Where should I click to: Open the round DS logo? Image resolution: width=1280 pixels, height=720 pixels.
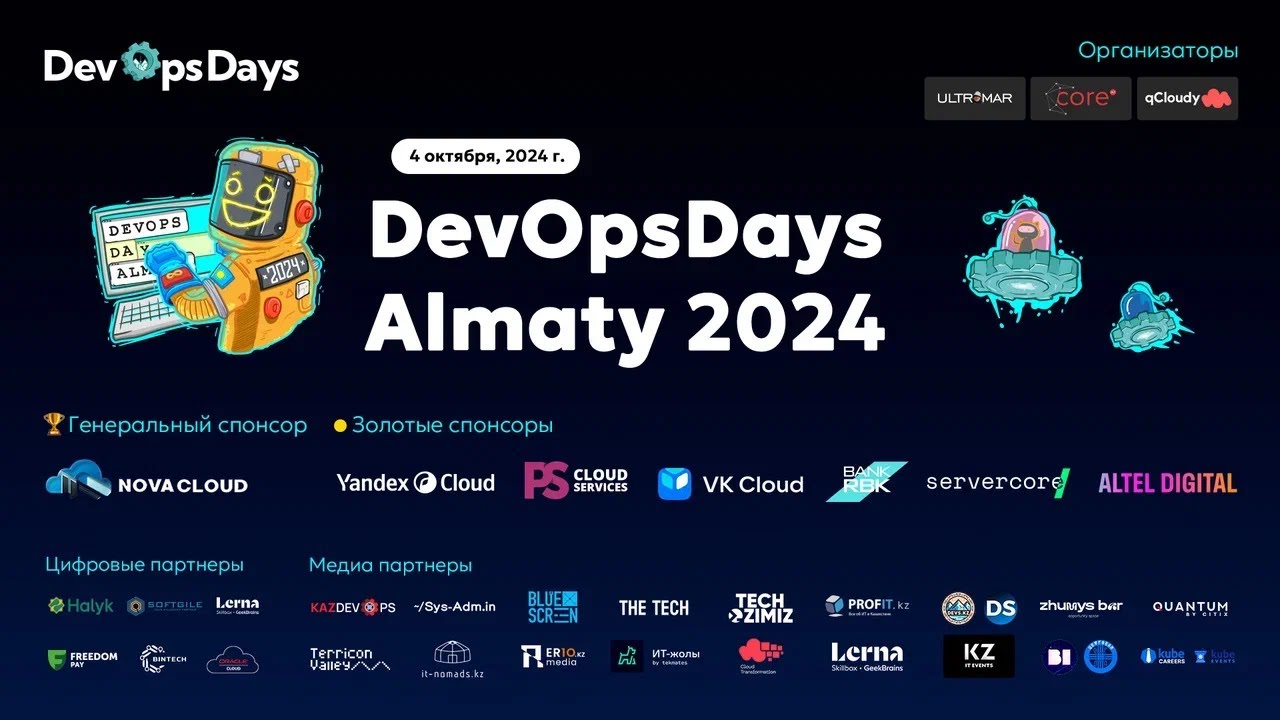tap(1000, 608)
